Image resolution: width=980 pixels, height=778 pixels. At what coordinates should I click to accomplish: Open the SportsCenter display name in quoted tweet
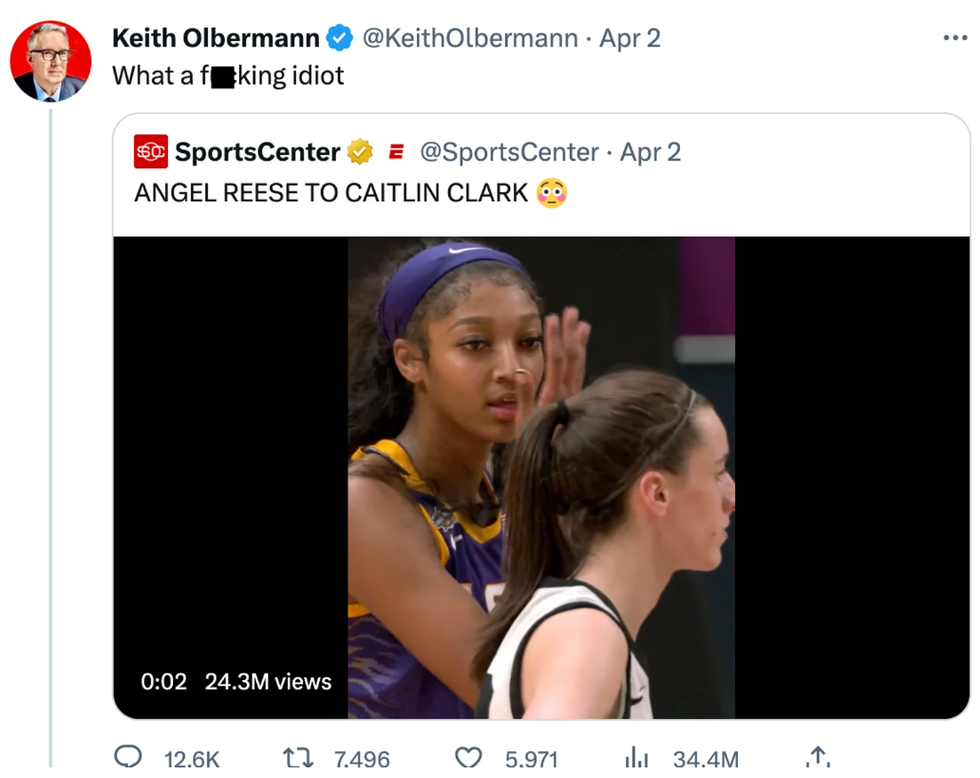click(257, 152)
